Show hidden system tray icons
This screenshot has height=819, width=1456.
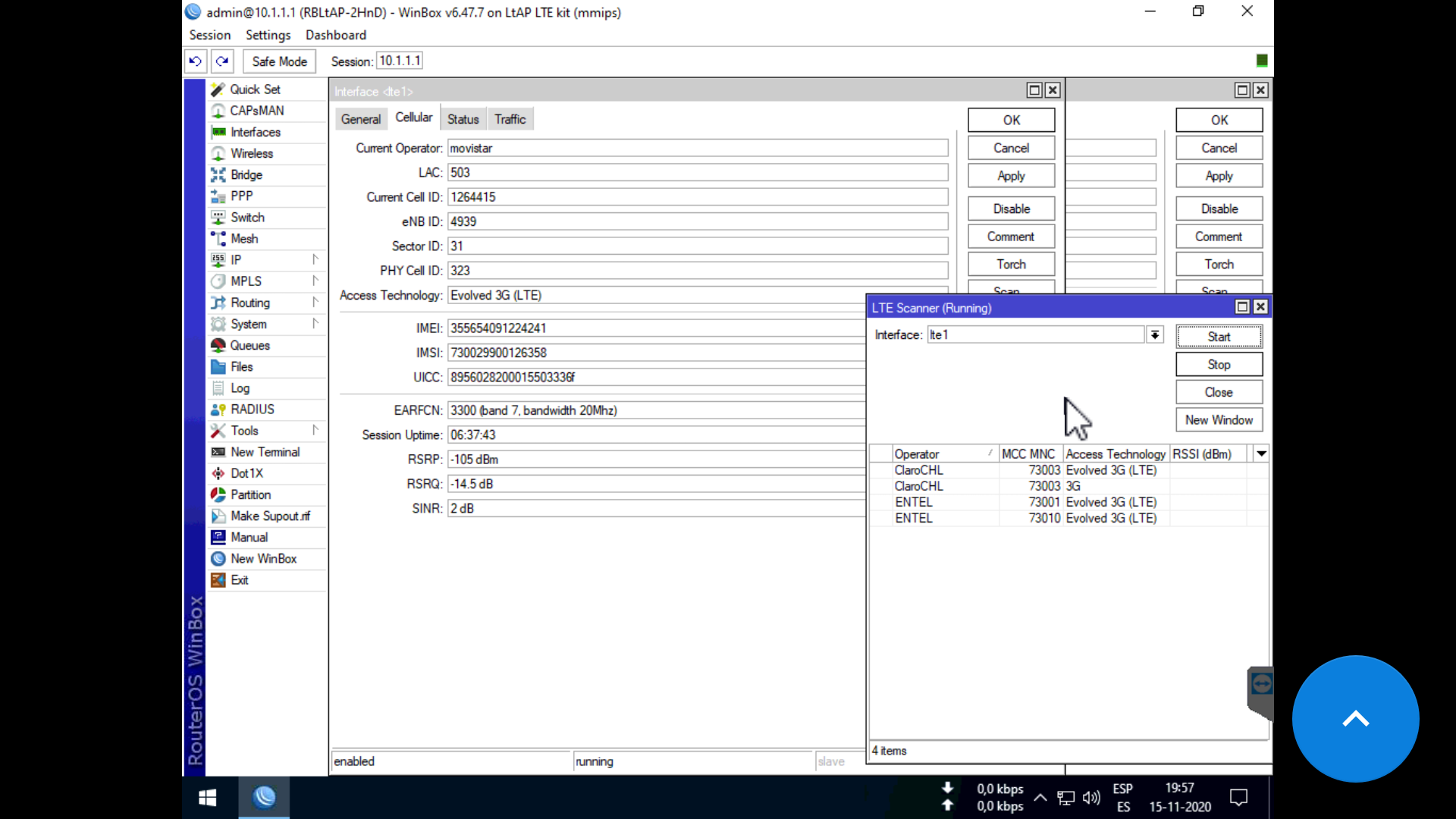point(1040,798)
